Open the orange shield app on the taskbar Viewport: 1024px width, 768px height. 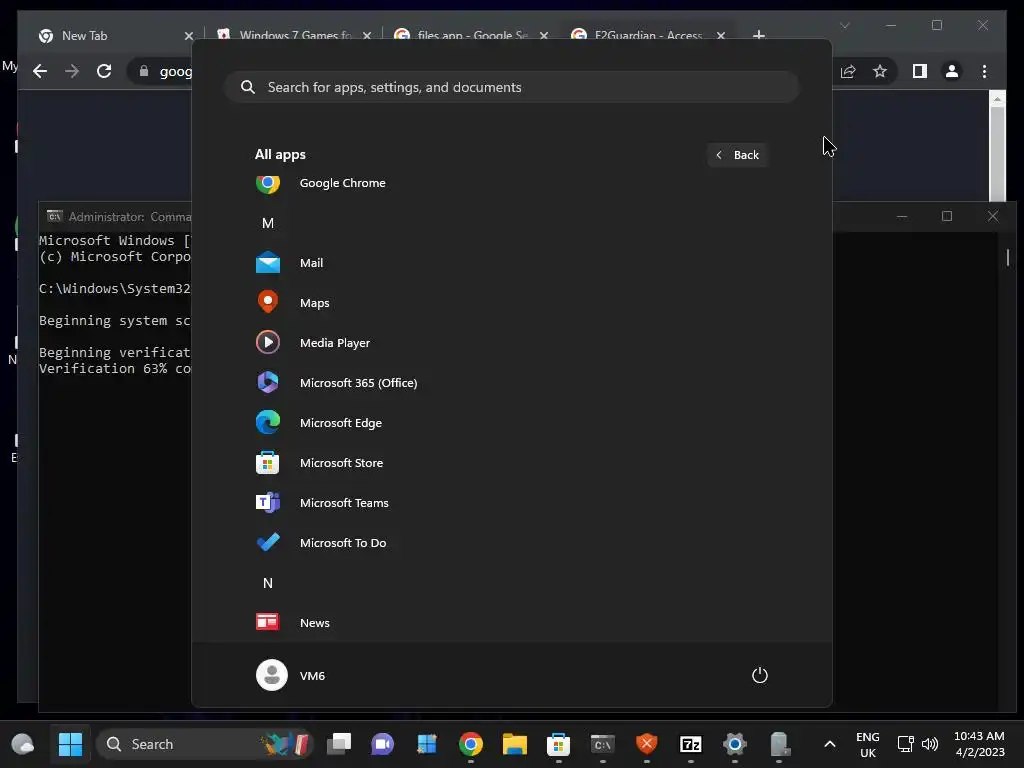(x=647, y=744)
